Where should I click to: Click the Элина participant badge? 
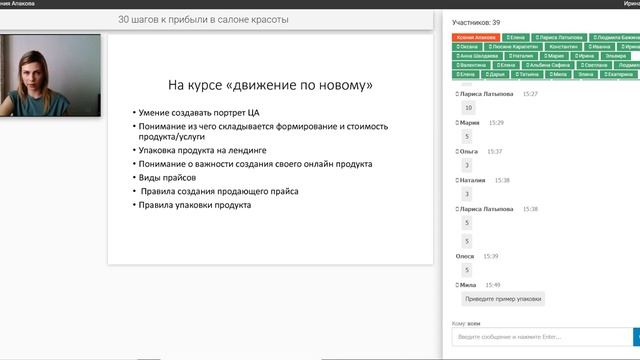pos(586,74)
